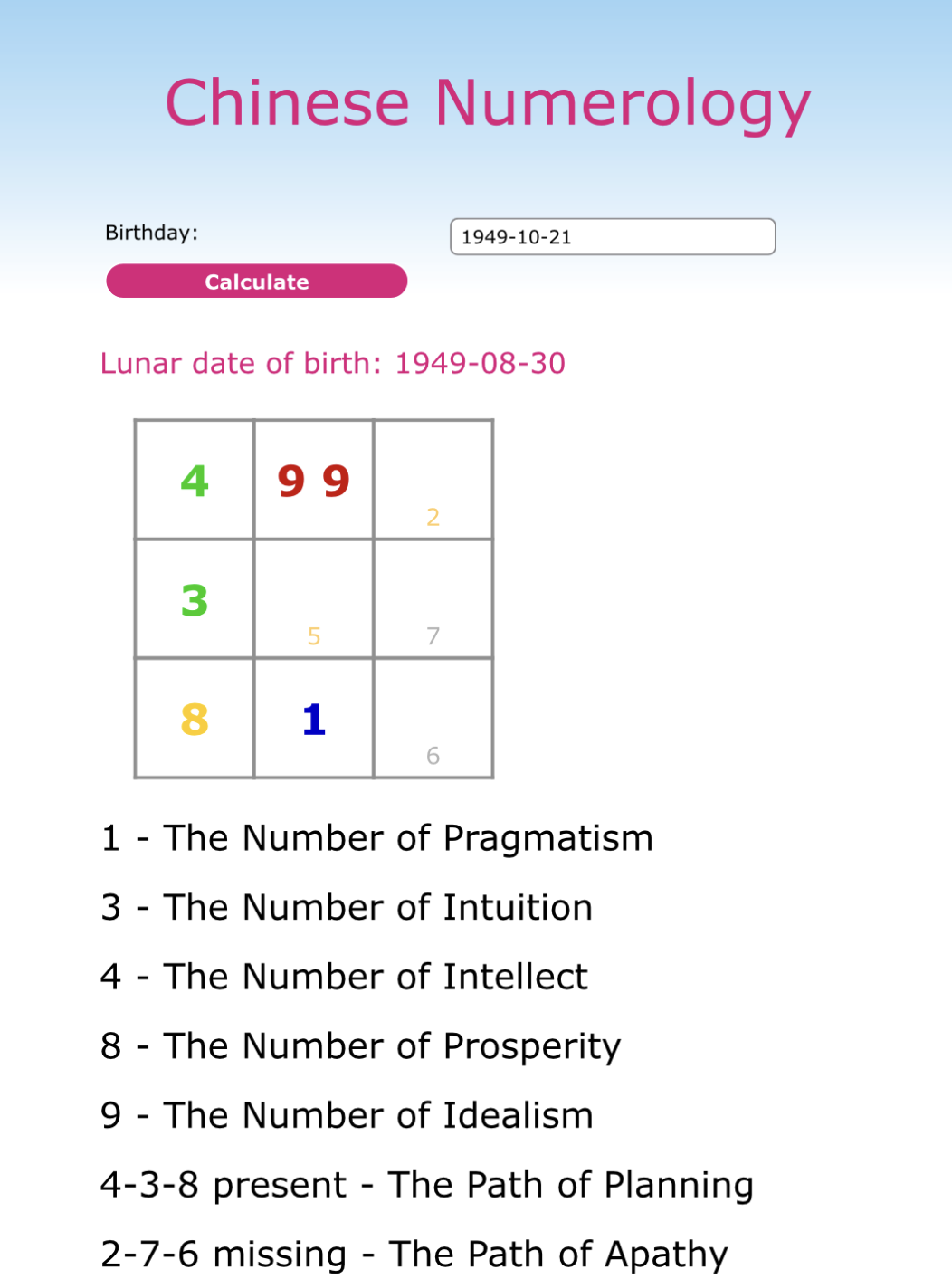Viewport: 952px width, 1279px height.
Task: Click the blue 1 grid cell
Action: click(x=314, y=719)
